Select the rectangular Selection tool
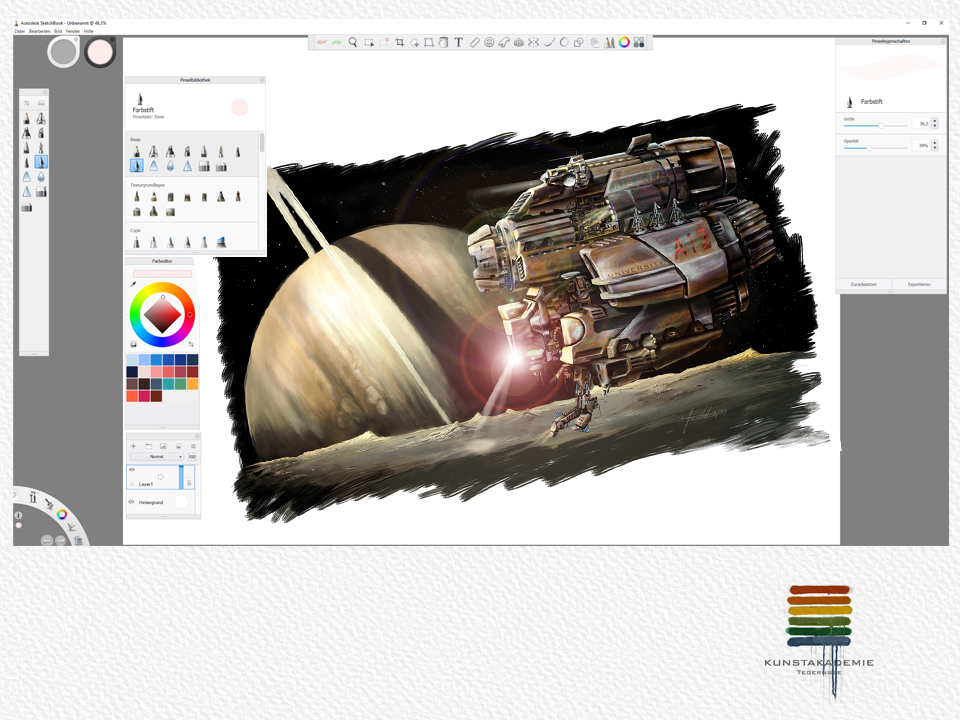 click(369, 42)
